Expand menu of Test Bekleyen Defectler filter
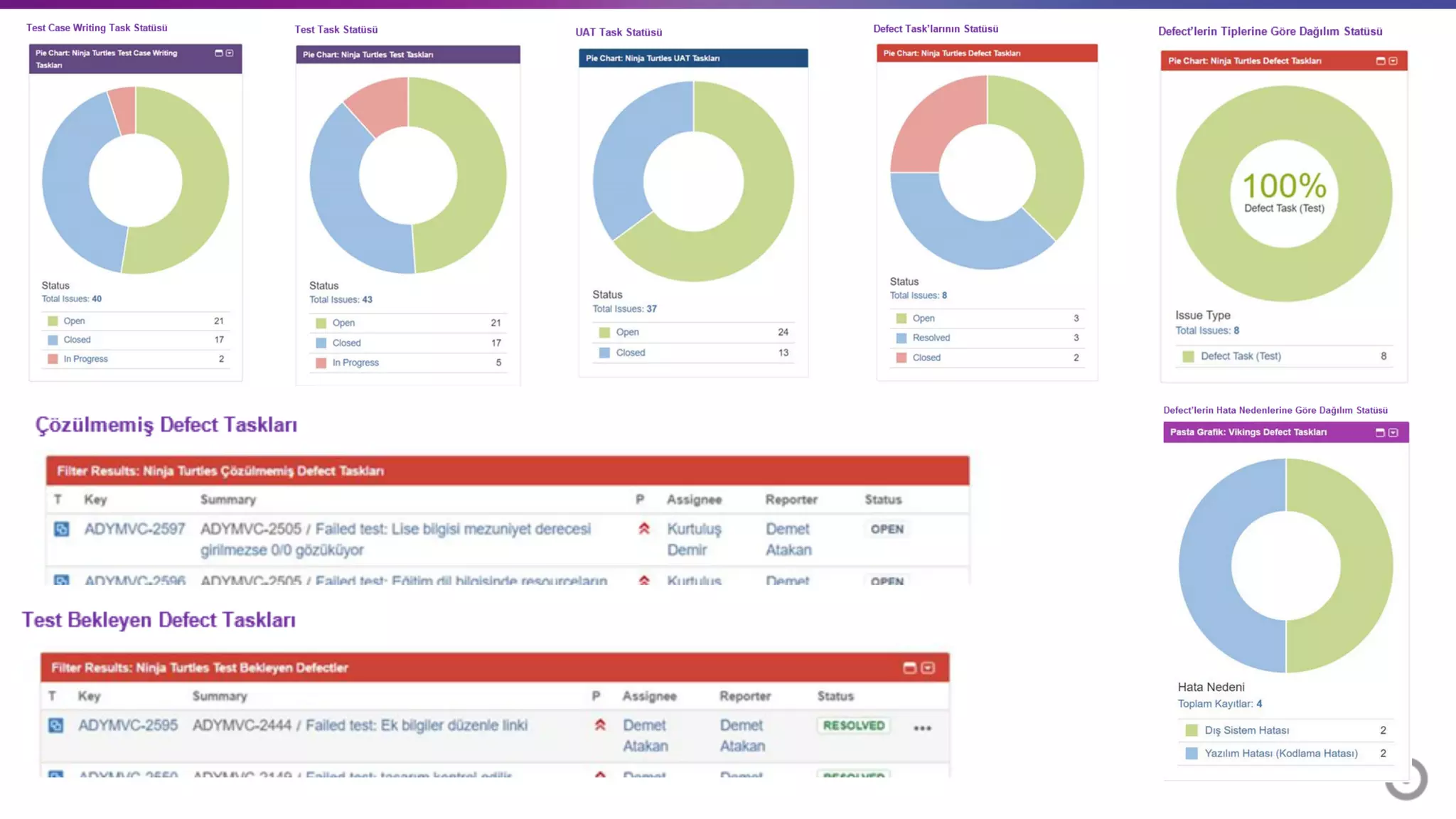 (928, 668)
